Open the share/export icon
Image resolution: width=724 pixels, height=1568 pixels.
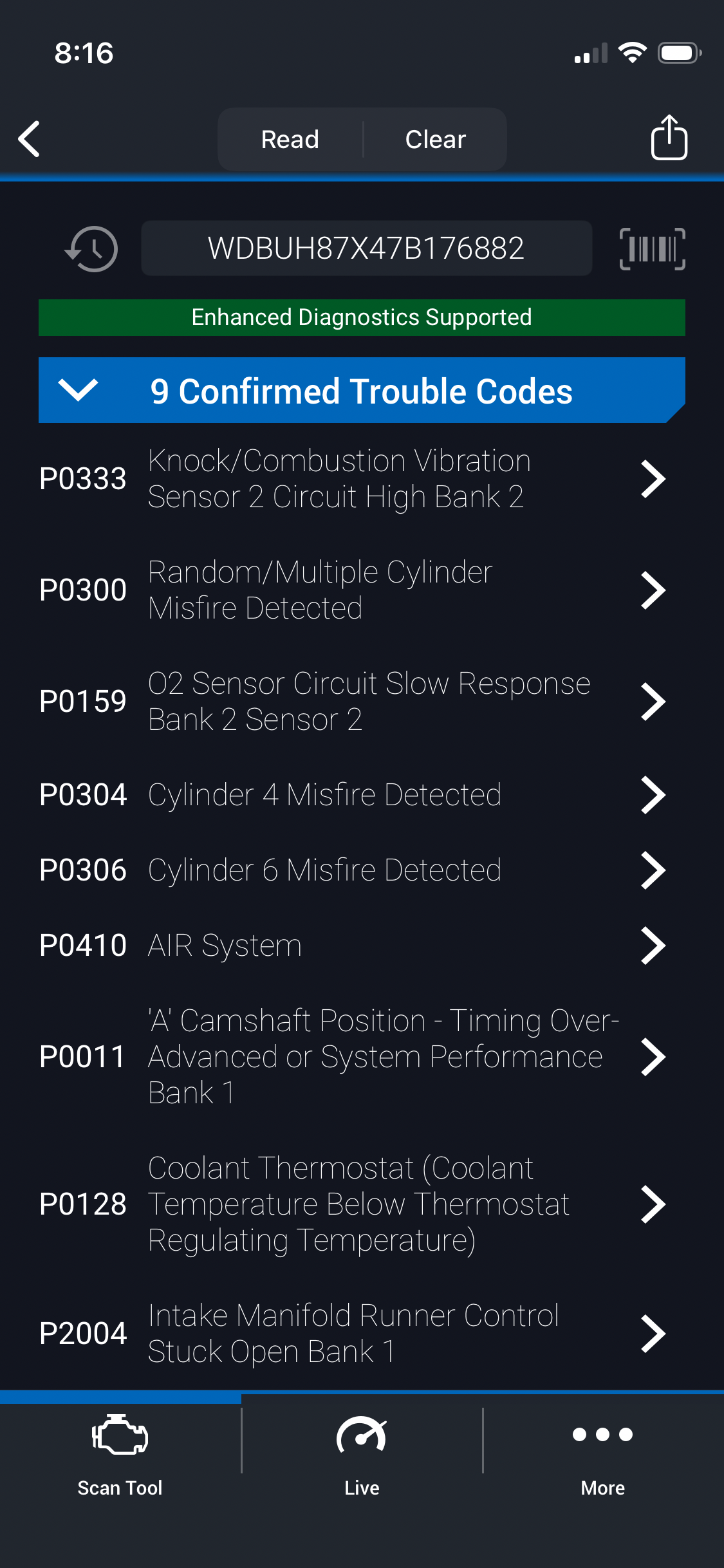[669, 138]
